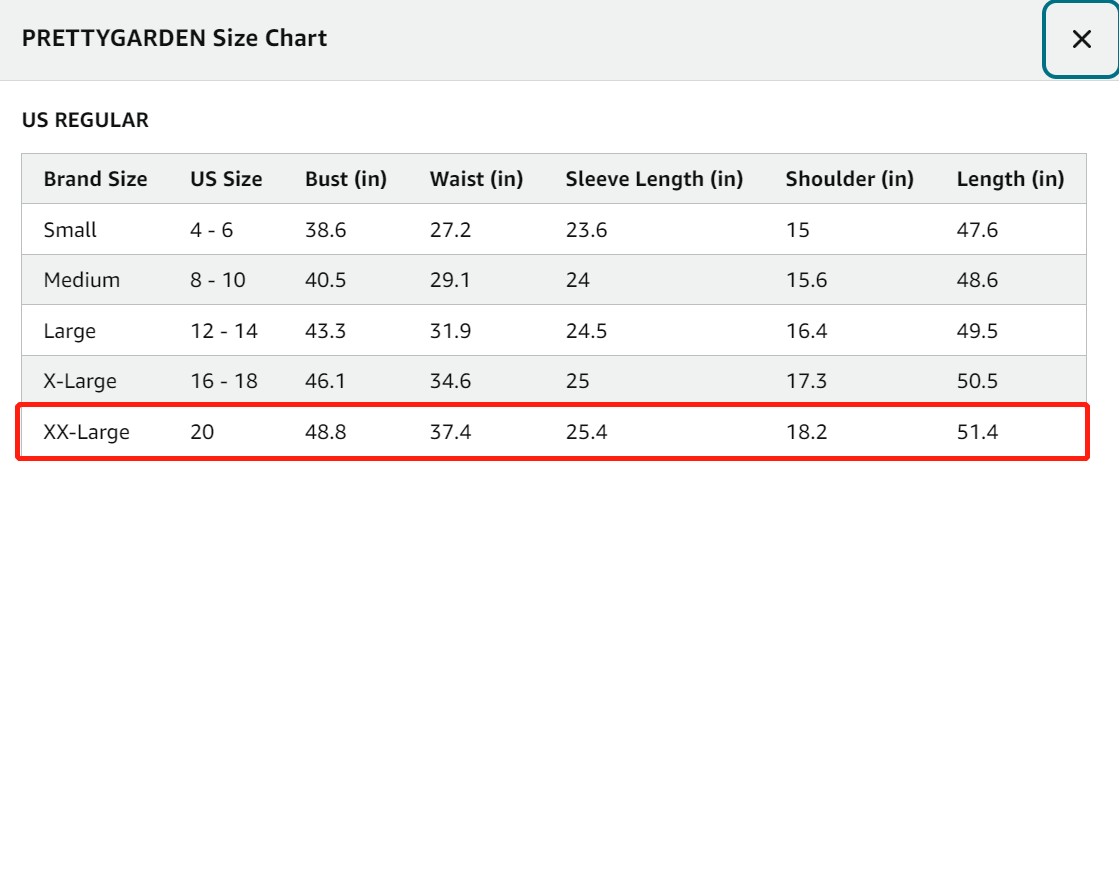Viewport: 1119px width, 880px height.
Task: Click the 'US Size' column header
Action: (x=226, y=179)
